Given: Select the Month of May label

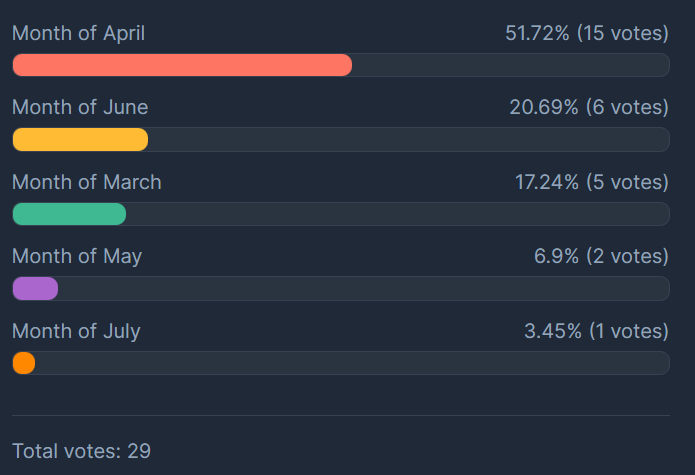Looking at the screenshot, I should 77,256.
